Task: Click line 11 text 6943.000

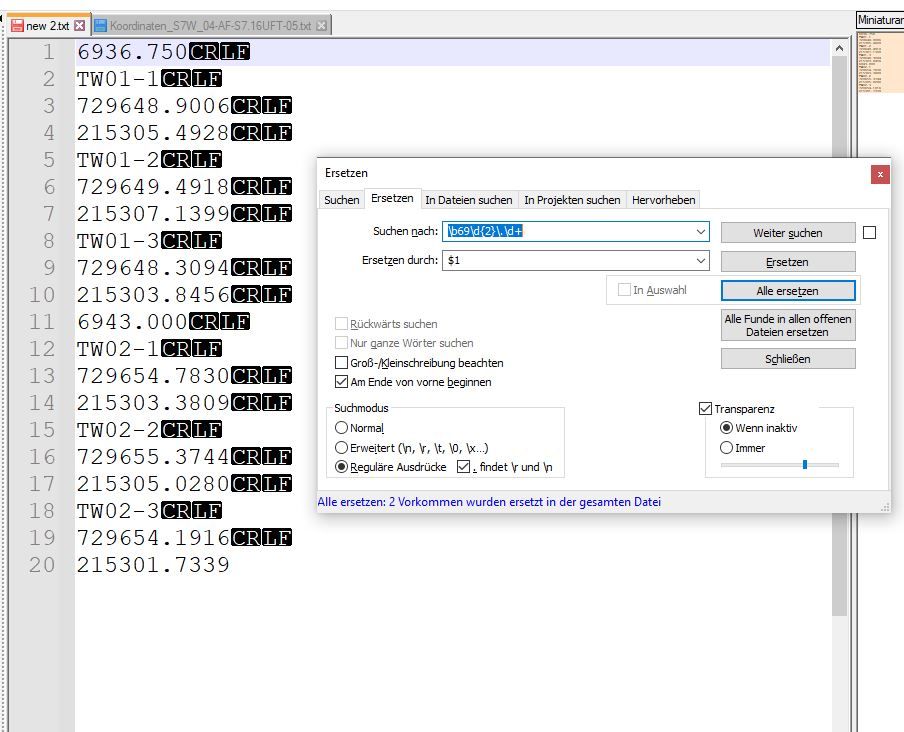Action: (133, 322)
